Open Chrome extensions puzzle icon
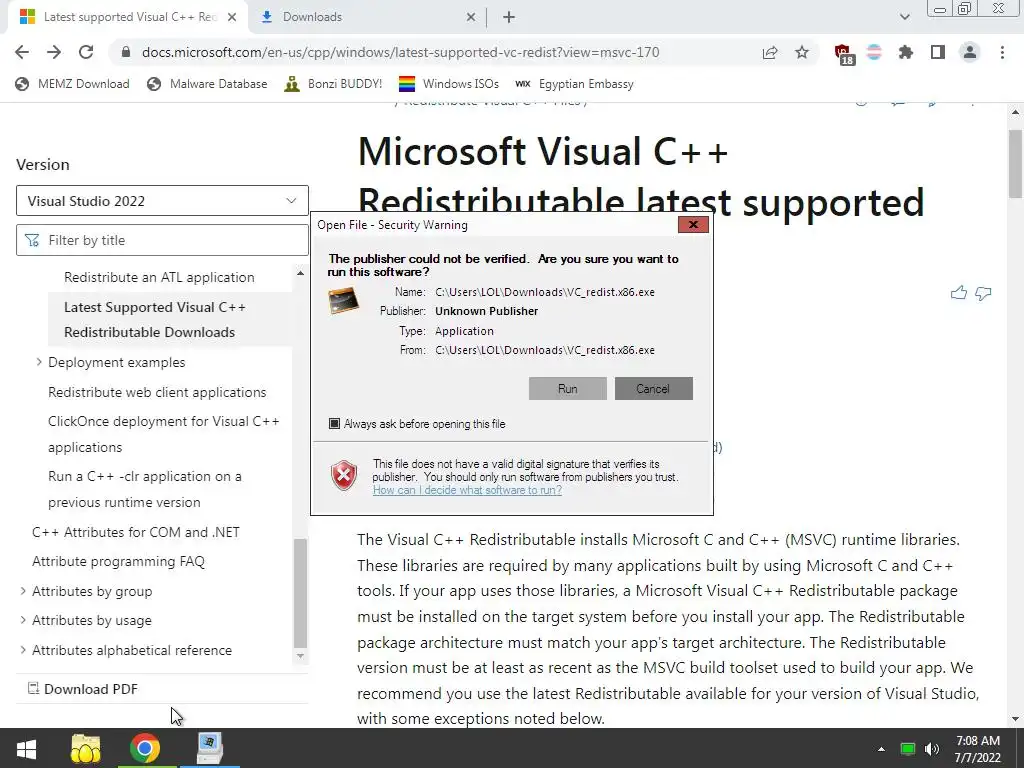Viewport: 1024px width, 768px height. click(x=906, y=52)
